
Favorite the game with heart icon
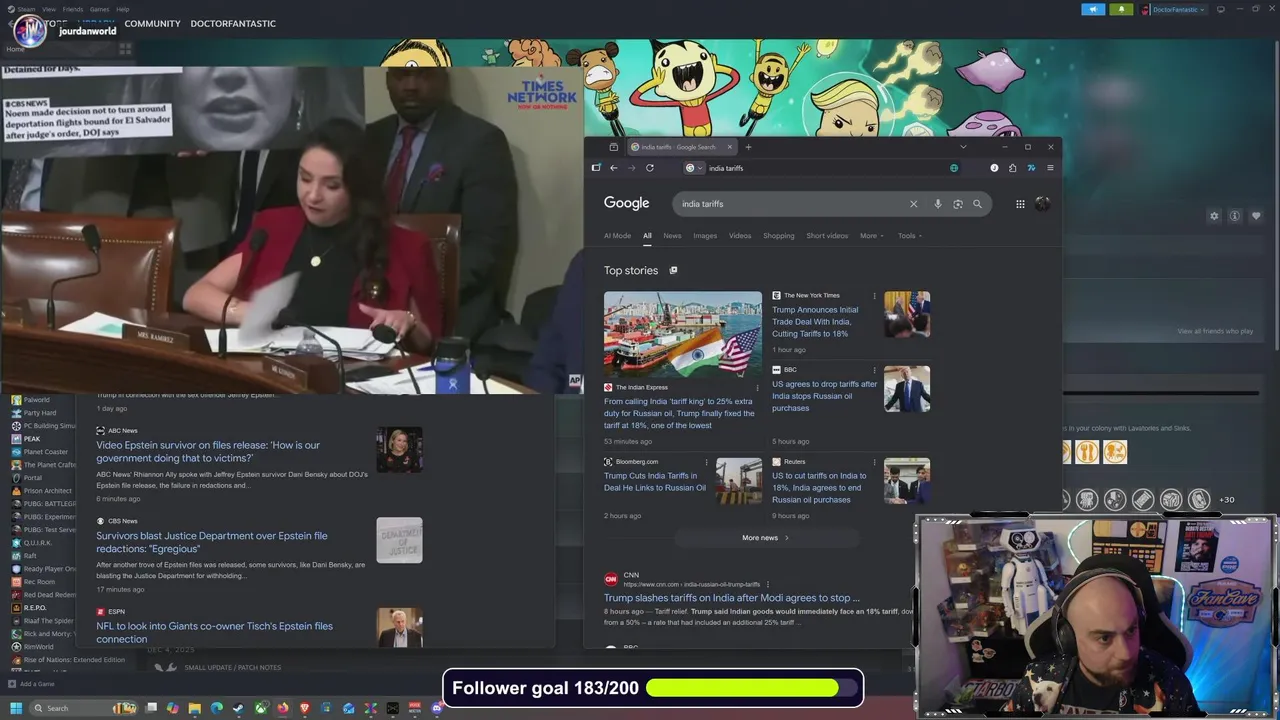point(1256,216)
